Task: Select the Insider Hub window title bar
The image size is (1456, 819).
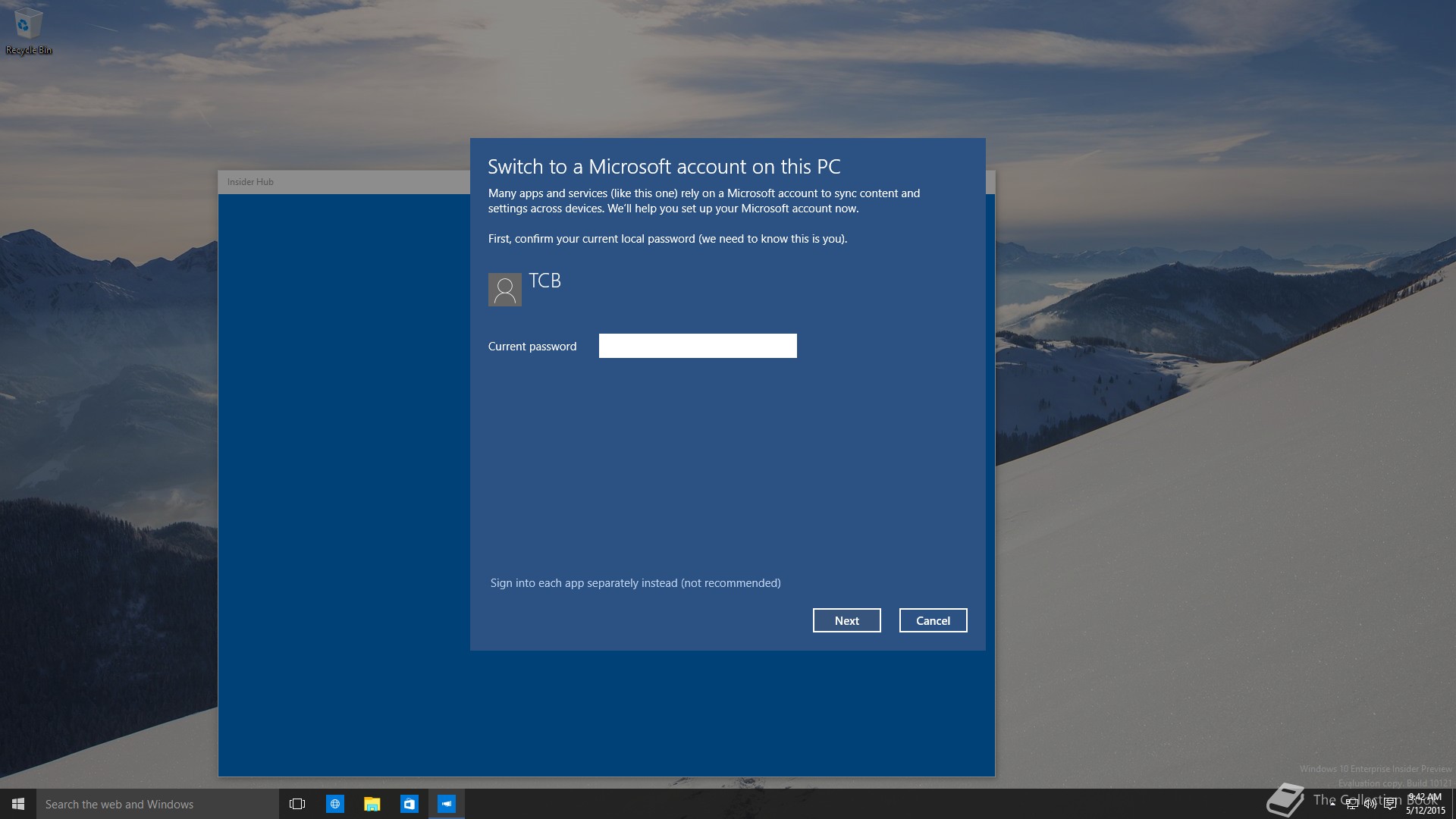Action: [x=344, y=182]
